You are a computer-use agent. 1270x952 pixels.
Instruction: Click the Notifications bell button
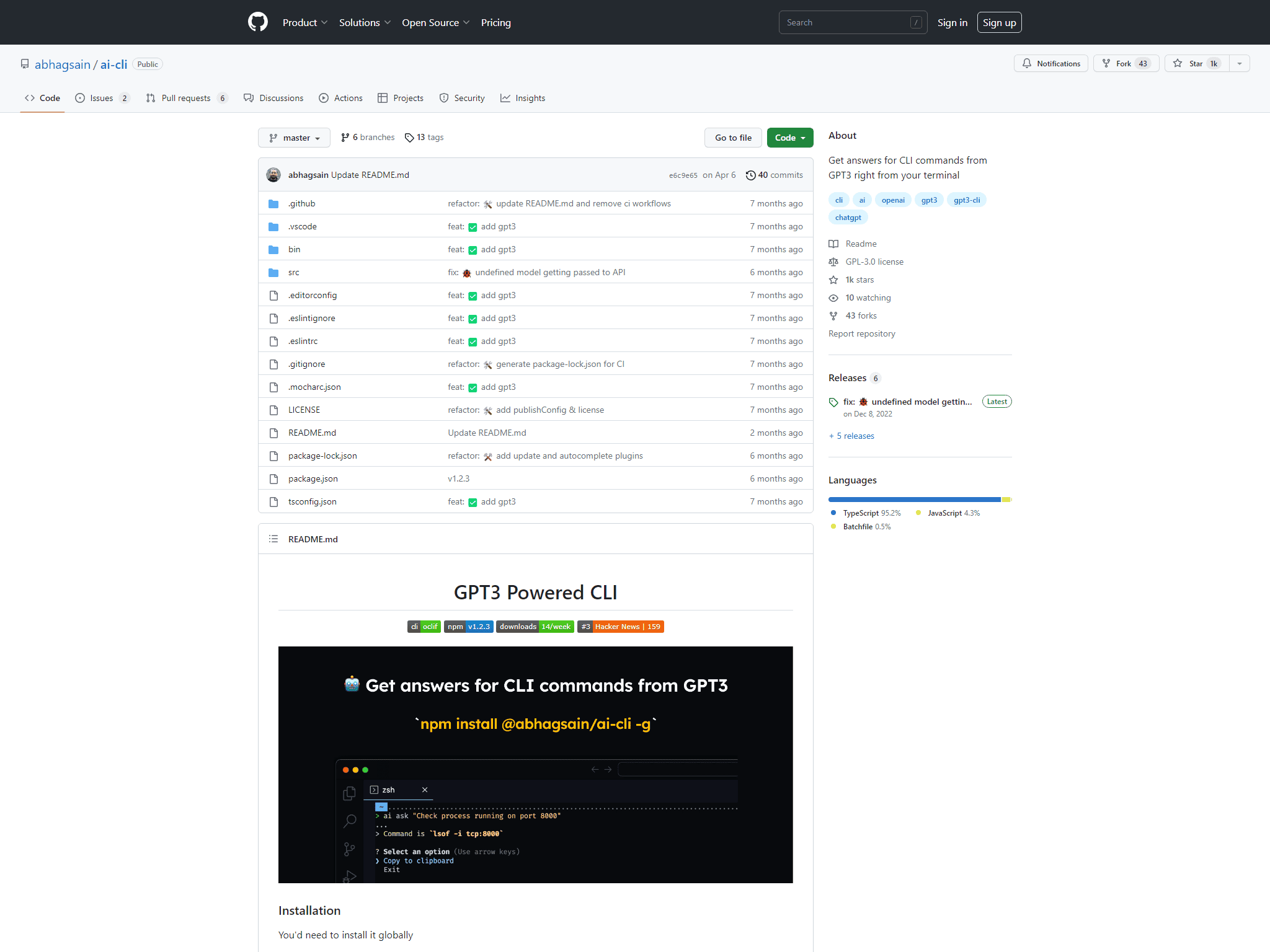click(1050, 63)
